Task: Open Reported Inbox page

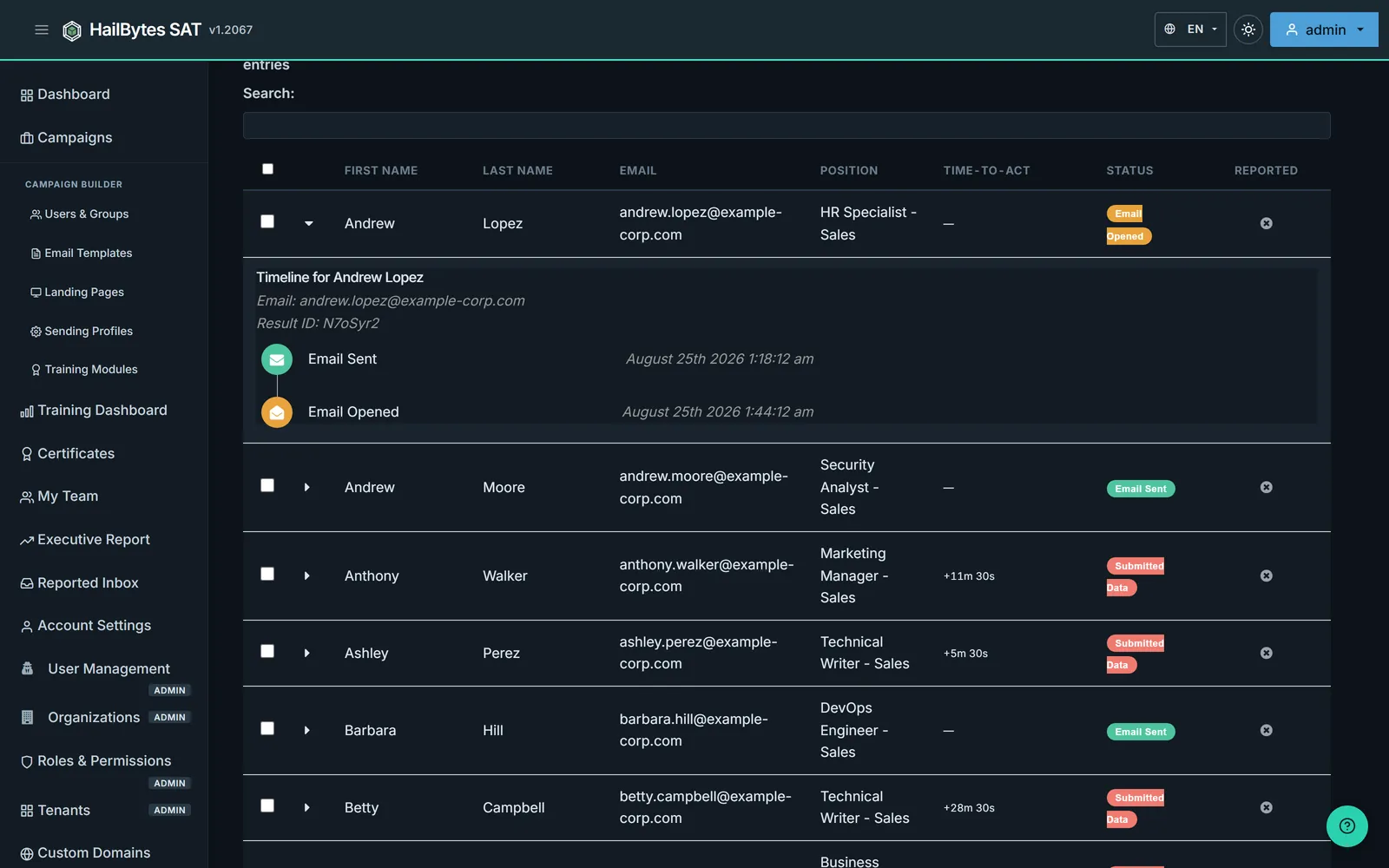Action: coord(79,583)
